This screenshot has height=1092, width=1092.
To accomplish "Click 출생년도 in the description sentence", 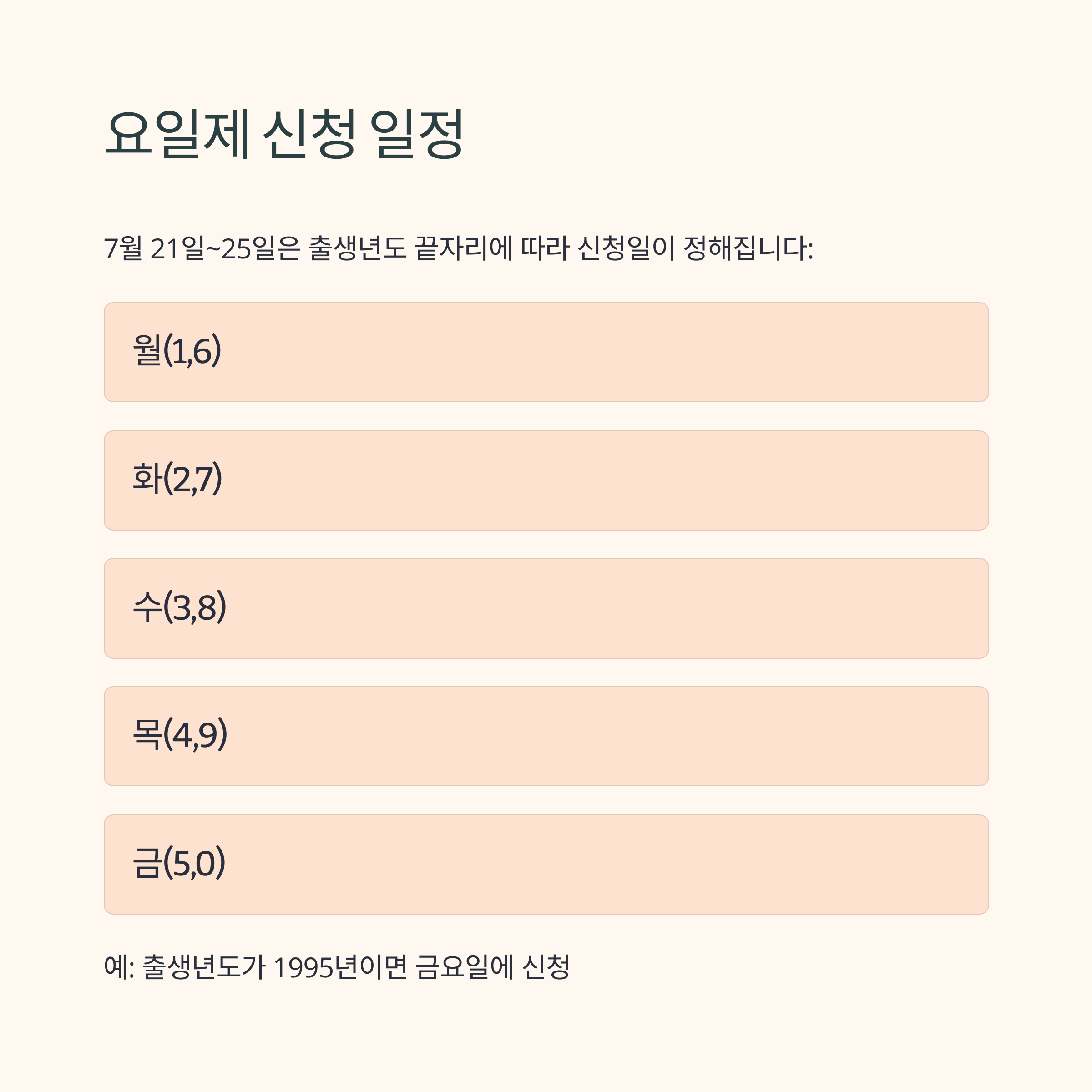I will click(357, 248).
